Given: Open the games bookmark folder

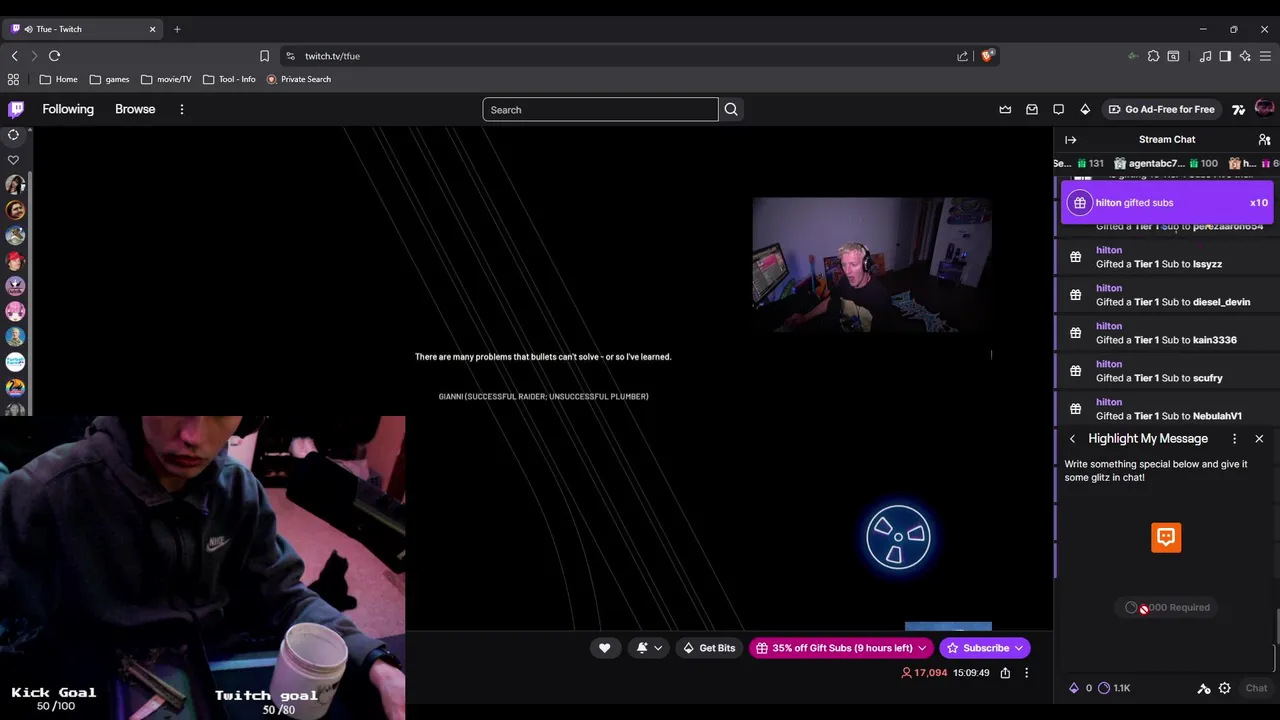Looking at the screenshot, I should [x=109, y=79].
